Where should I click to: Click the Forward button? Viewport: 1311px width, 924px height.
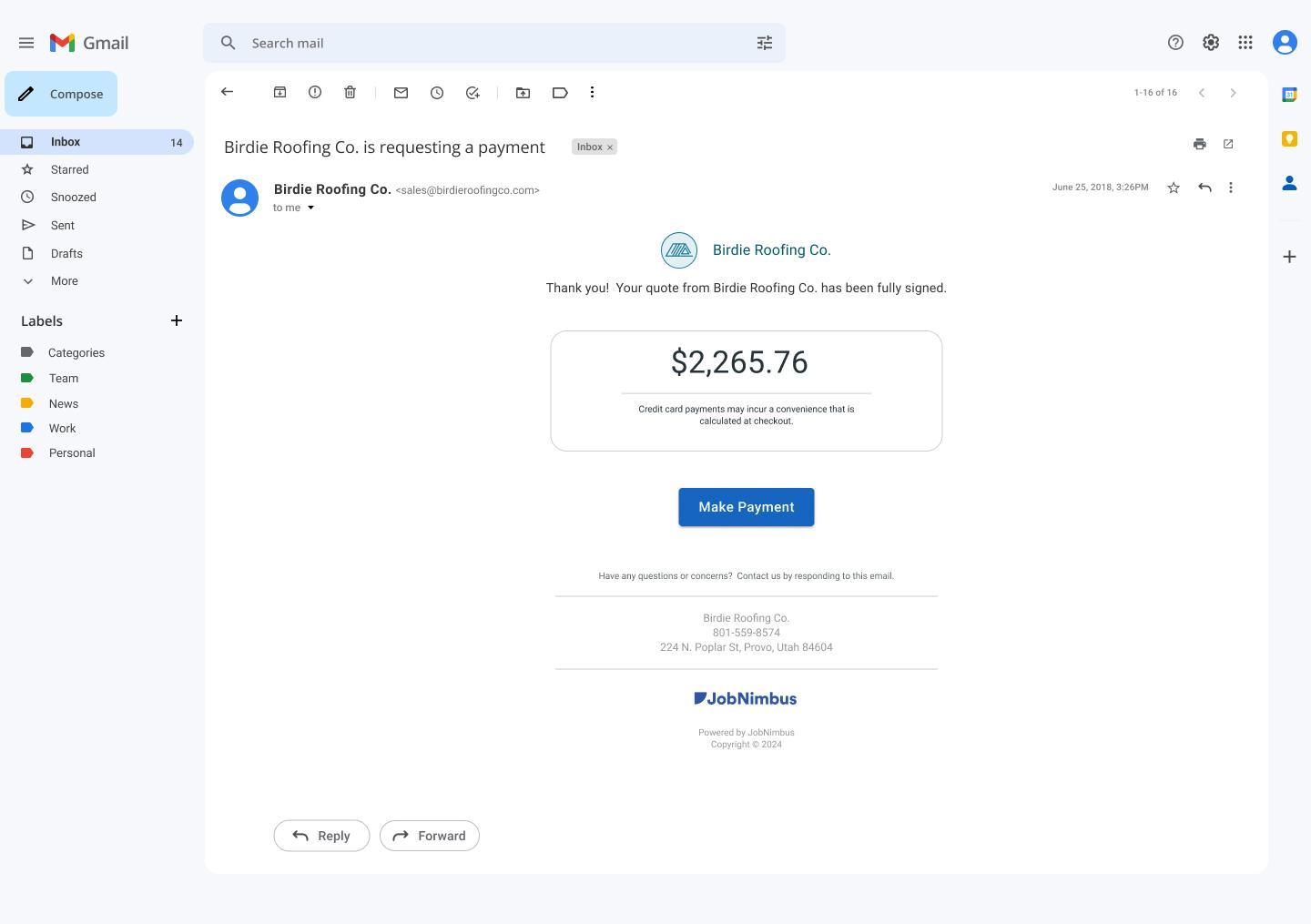click(x=430, y=836)
